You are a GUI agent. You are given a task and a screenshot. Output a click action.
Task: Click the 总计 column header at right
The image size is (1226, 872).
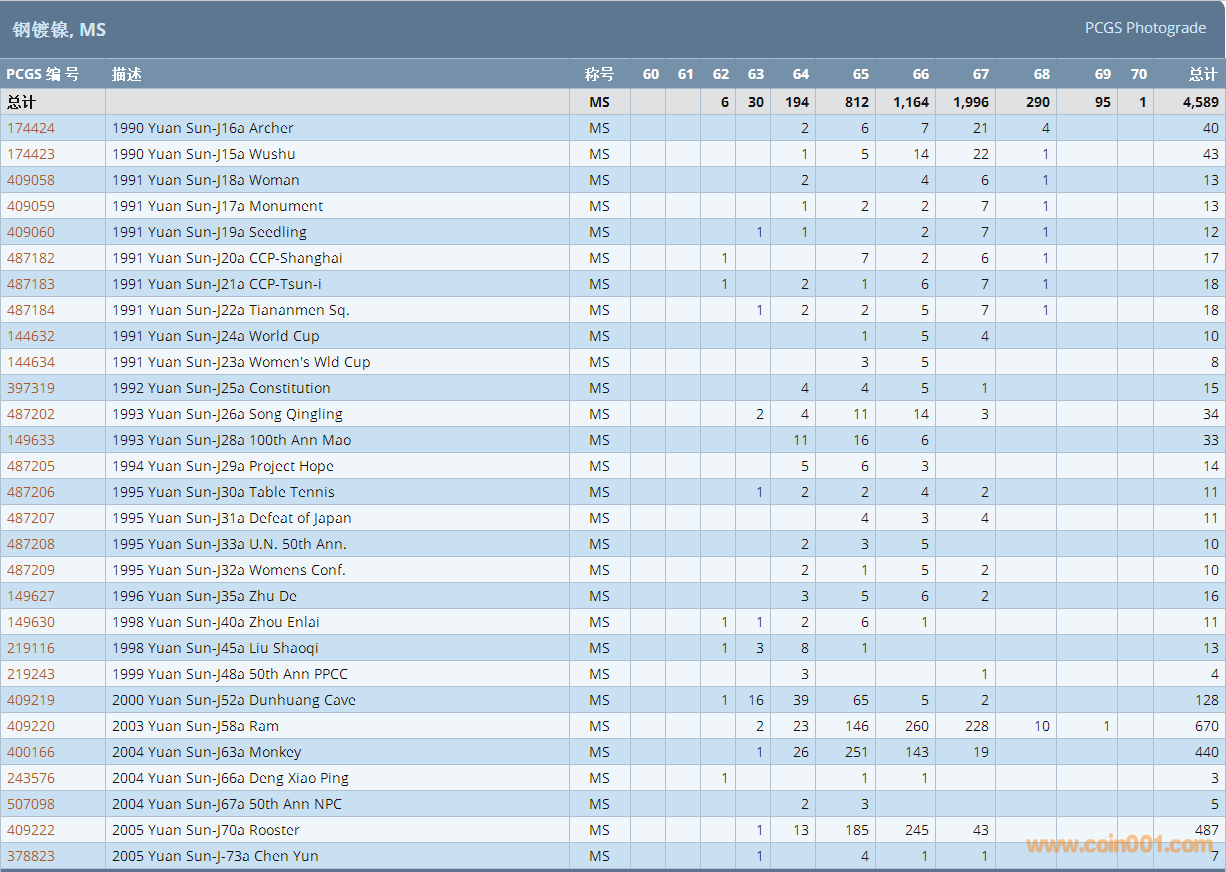click(x=1202, y=74)
